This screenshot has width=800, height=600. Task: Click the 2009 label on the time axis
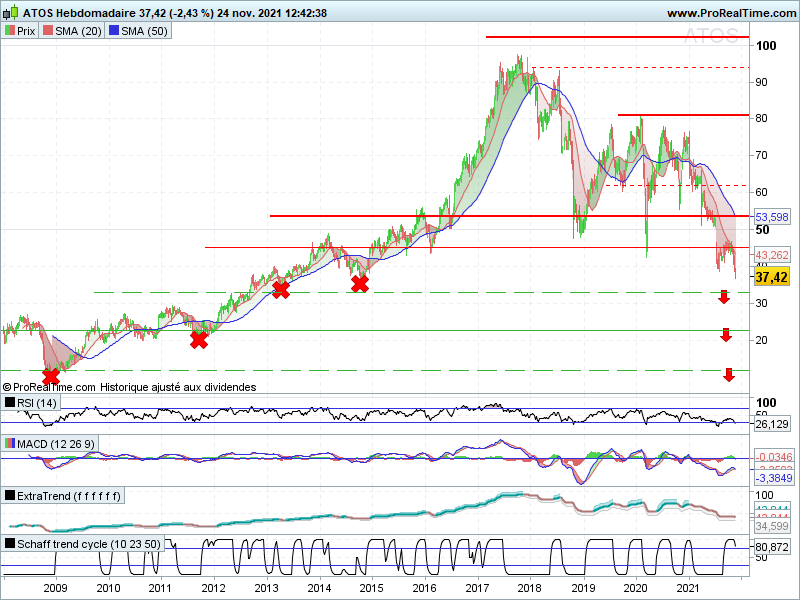[55, 588]
